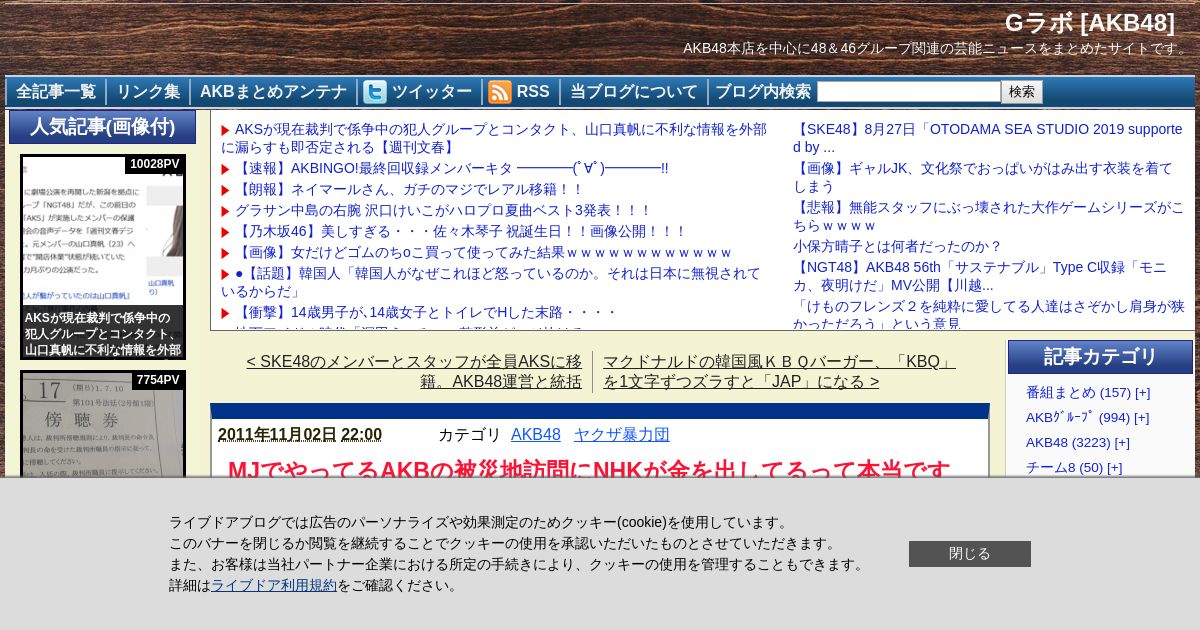Open 【画像】女だけどゴム headline link
Screen dimensions: 1200x630
[x=483, y=252]
